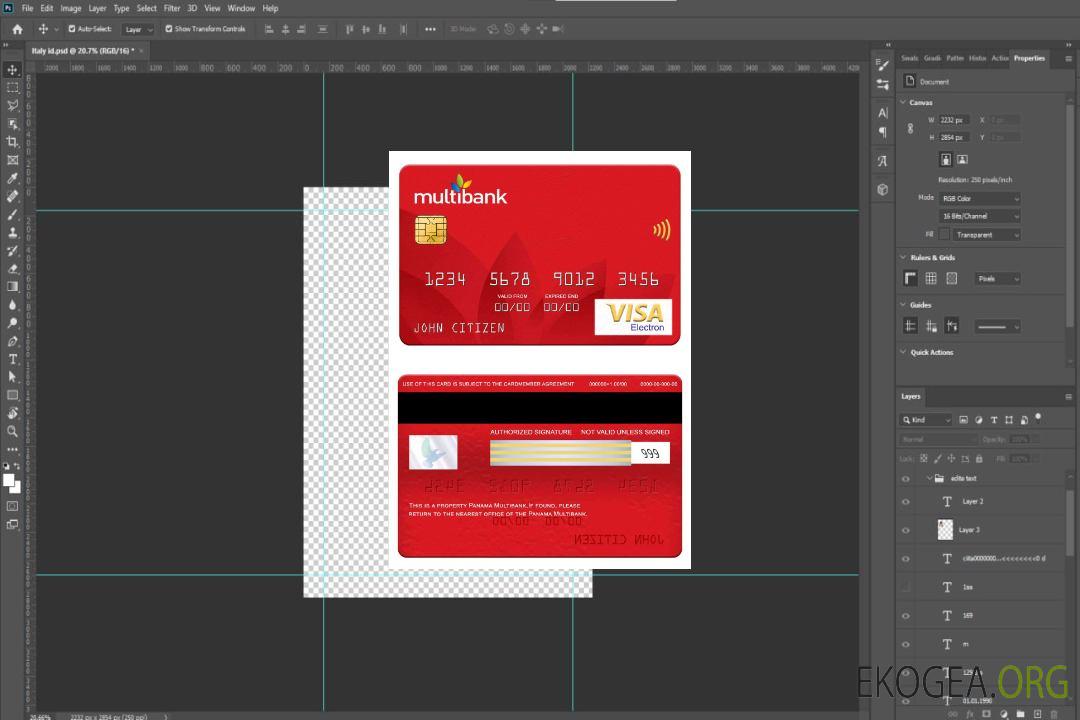Open the Transparent fill dropdown
The width and height of the screenshot is (1080, 720).
point(986,235)
